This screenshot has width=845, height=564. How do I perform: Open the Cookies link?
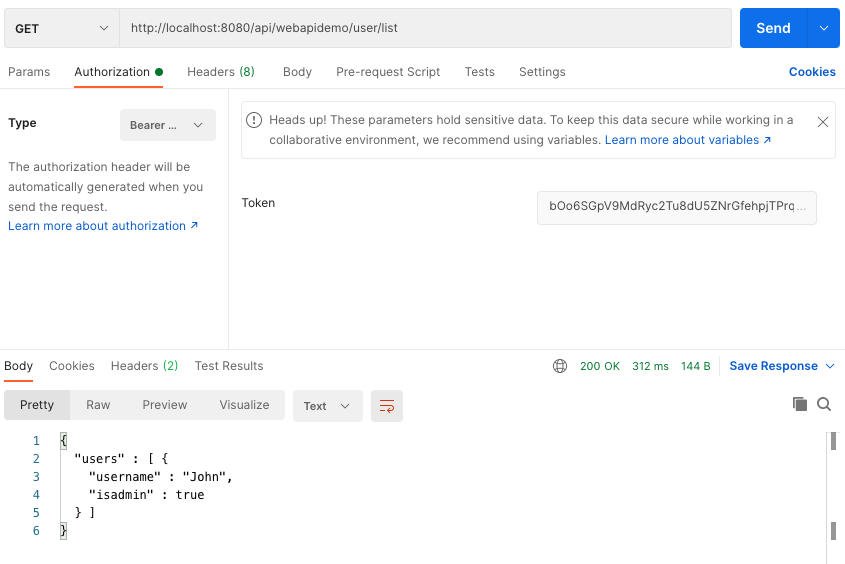(x=812, y=72)
